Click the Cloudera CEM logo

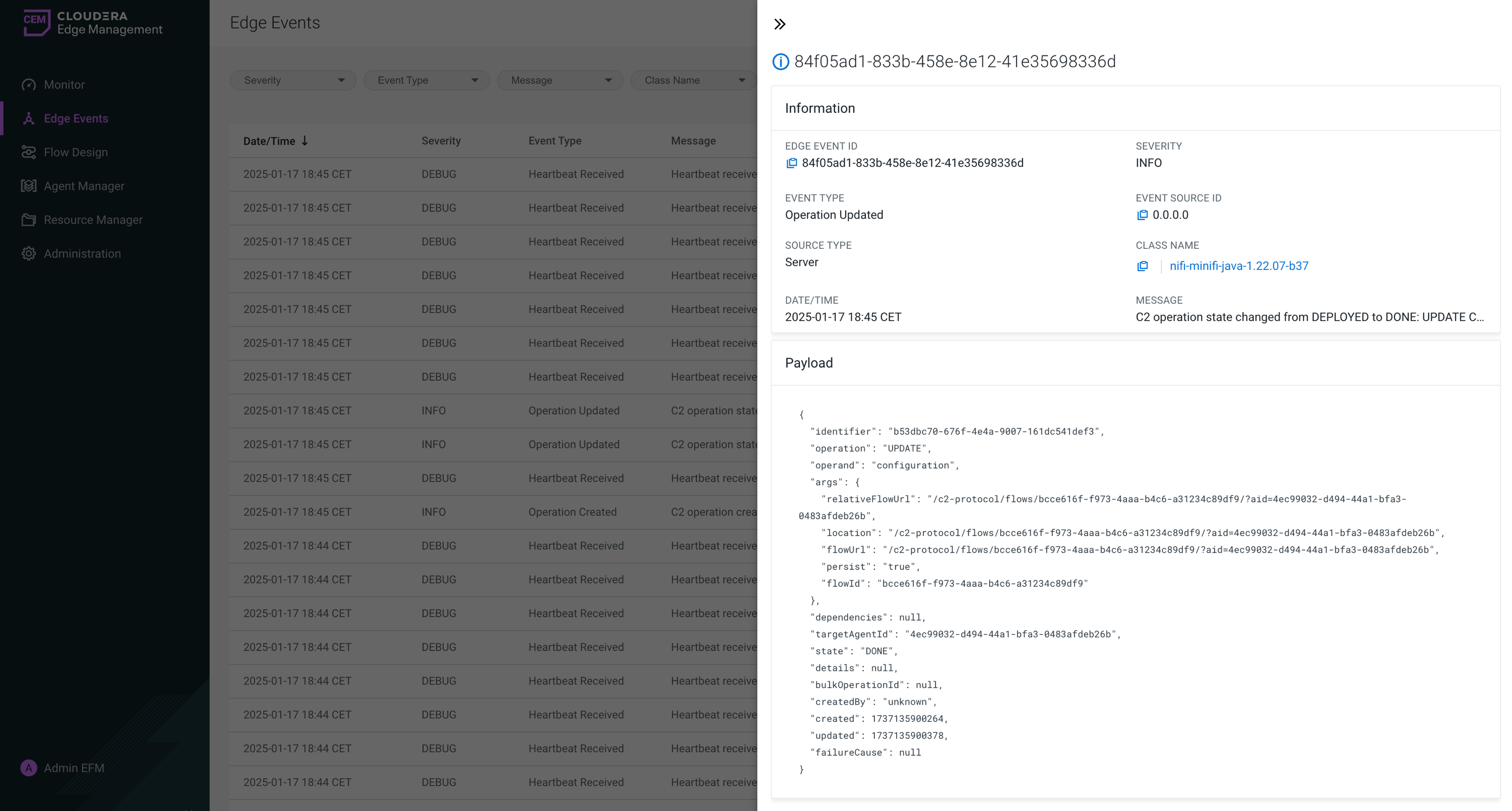click(x=36, y=22)
